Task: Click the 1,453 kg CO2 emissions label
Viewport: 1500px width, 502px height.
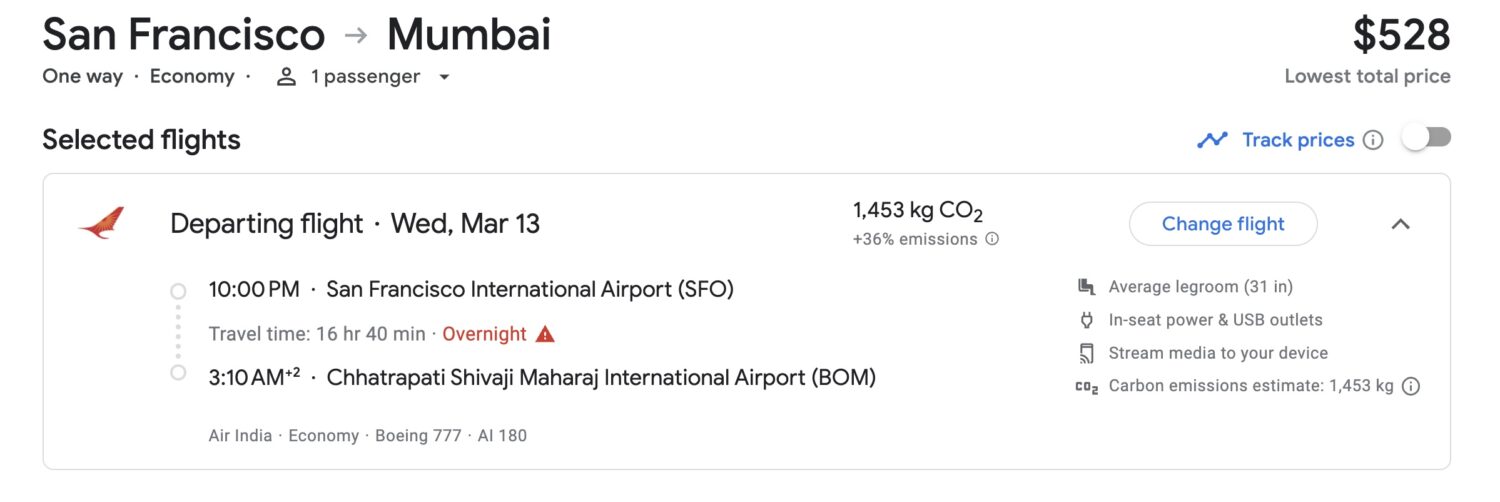Action: (x=917, y=211)
